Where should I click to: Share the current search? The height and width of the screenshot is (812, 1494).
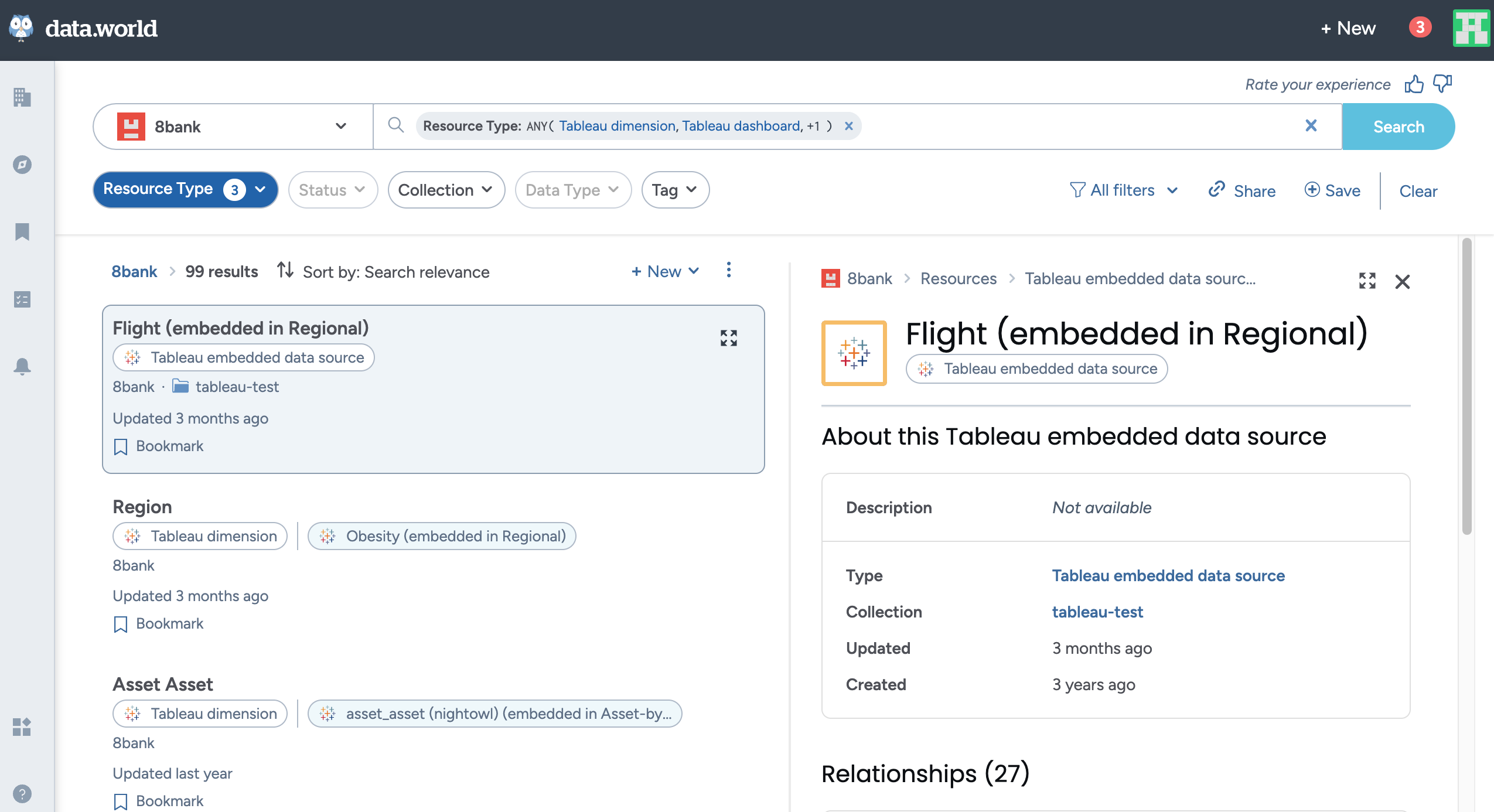pyautogui.click(x=1243, y=190)
